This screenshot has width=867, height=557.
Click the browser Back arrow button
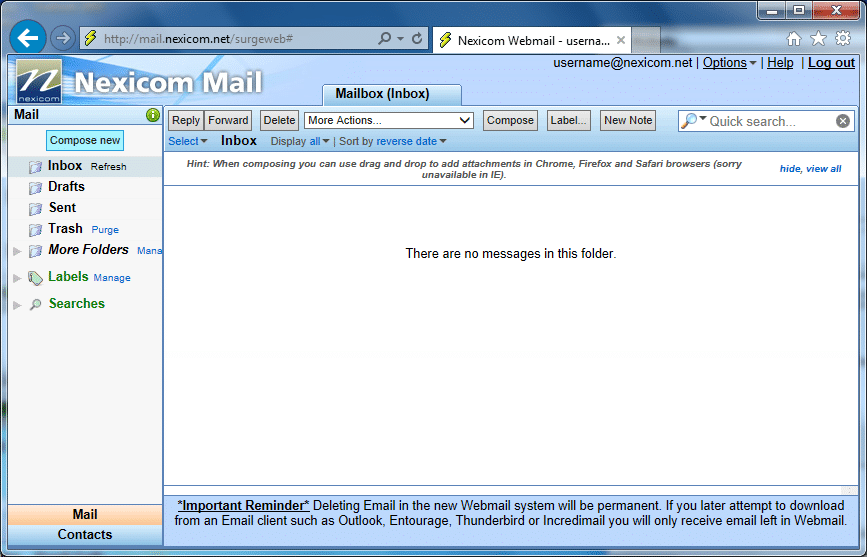point(28,38)
